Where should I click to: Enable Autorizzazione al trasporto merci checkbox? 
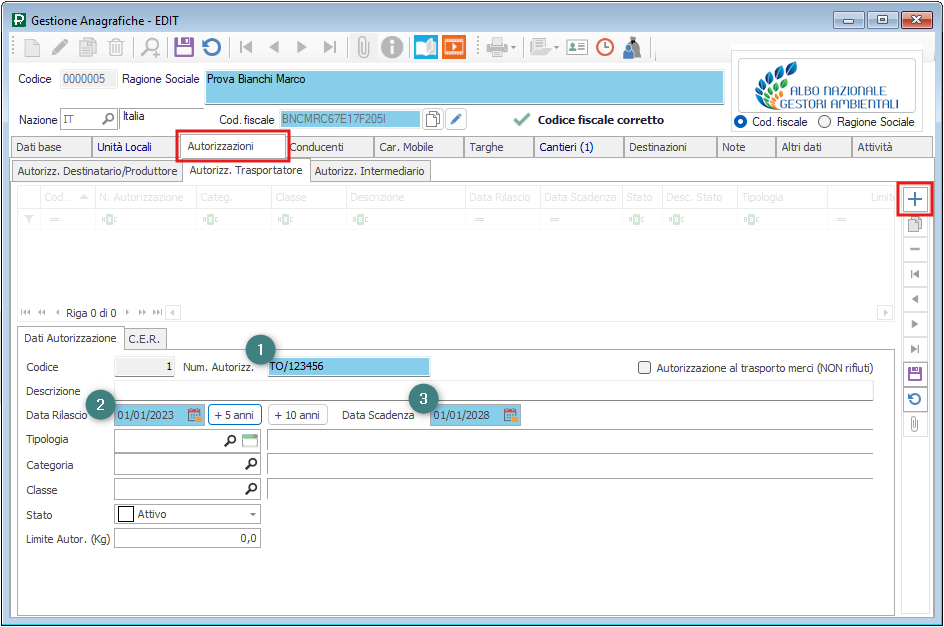645,368
